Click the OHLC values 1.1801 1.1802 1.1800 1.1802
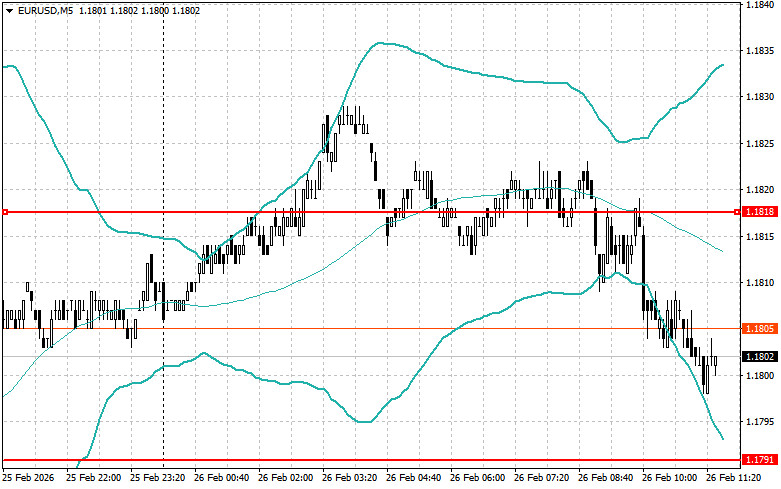Screen dimensions: 781x489 pos(139,10)
